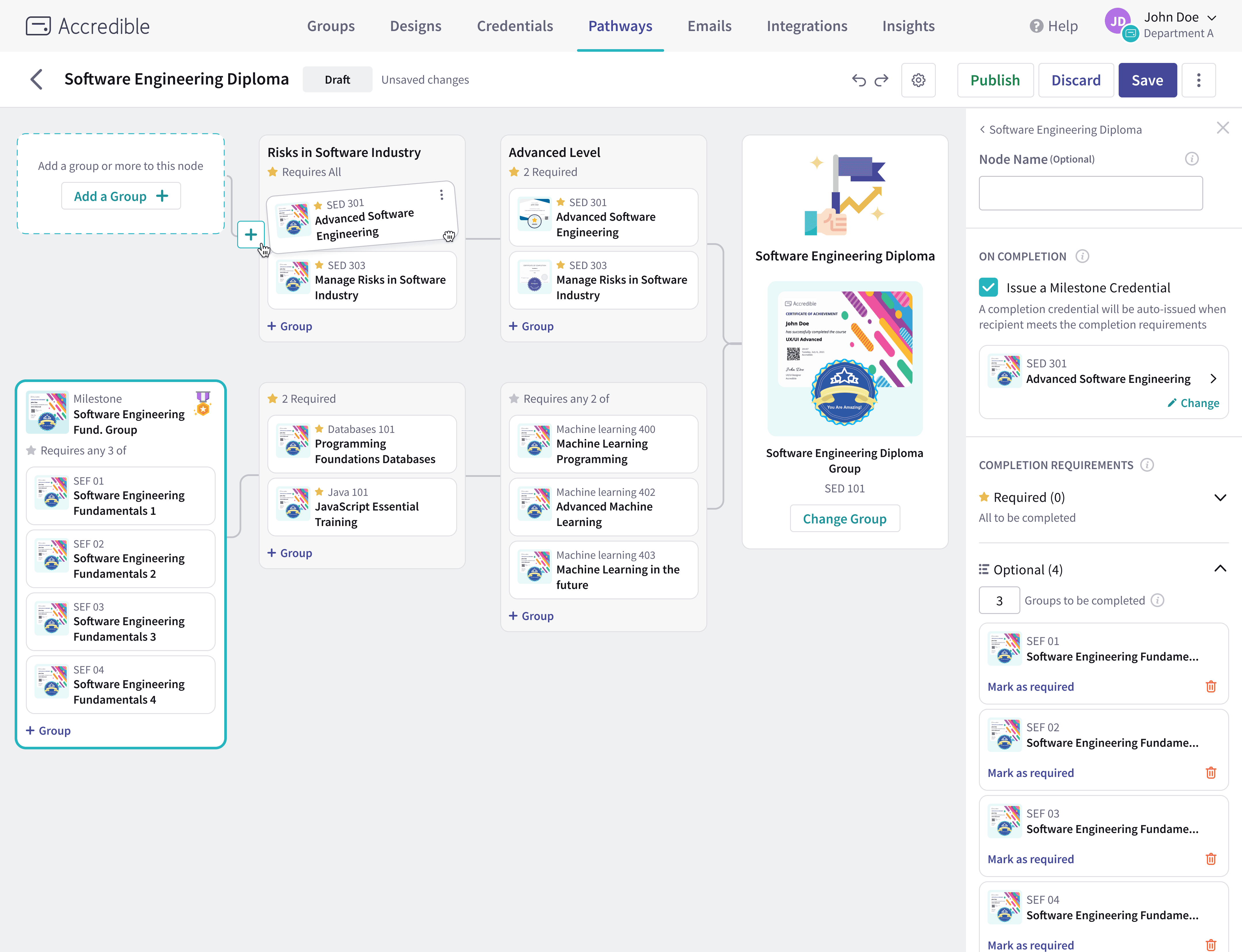
Task: Click Completion Requirements info icon
Action: (1147, 465)
